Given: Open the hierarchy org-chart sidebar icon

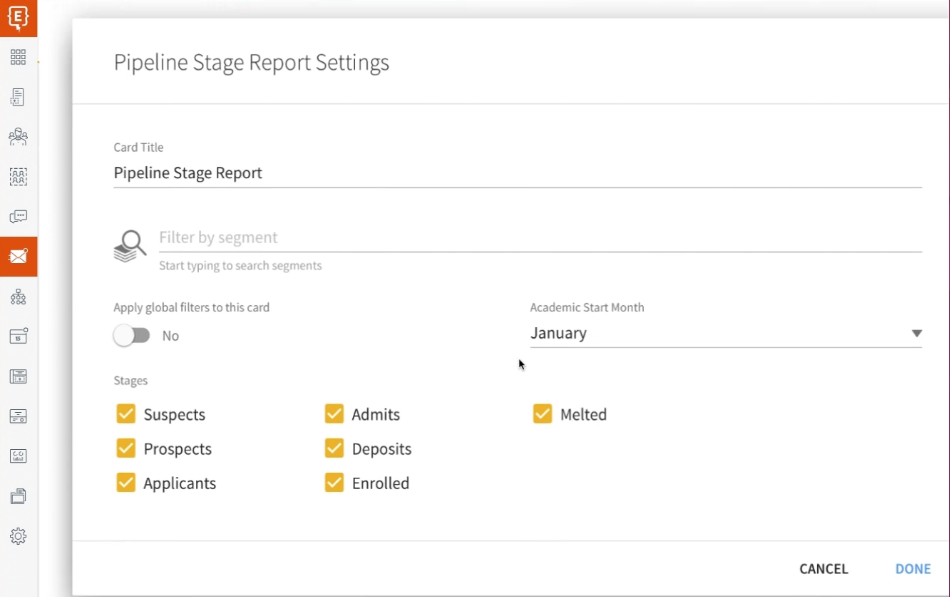Looking at the screenshot, I should click(x=18, y=297).
